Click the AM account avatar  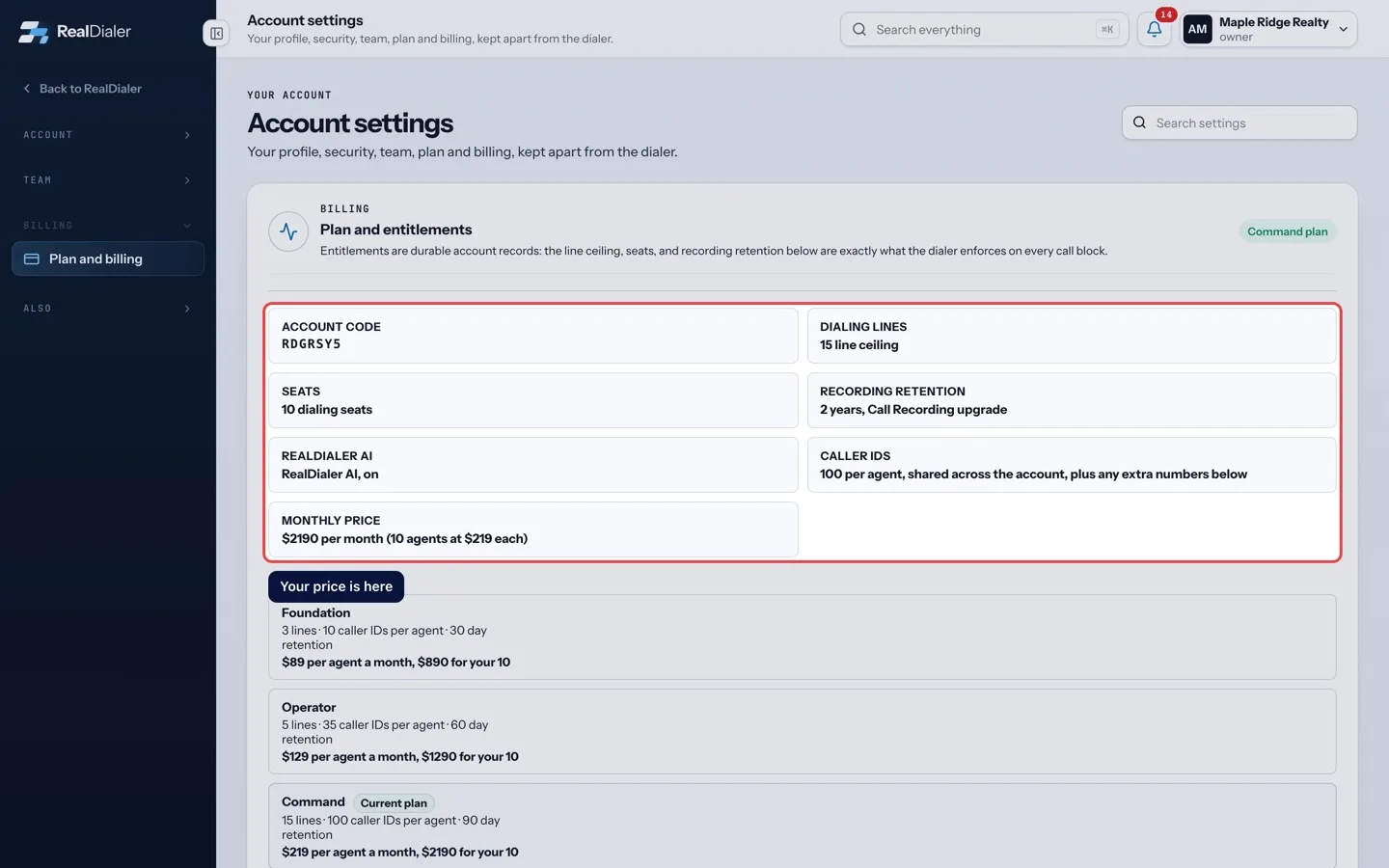(x=1197, y=29)
